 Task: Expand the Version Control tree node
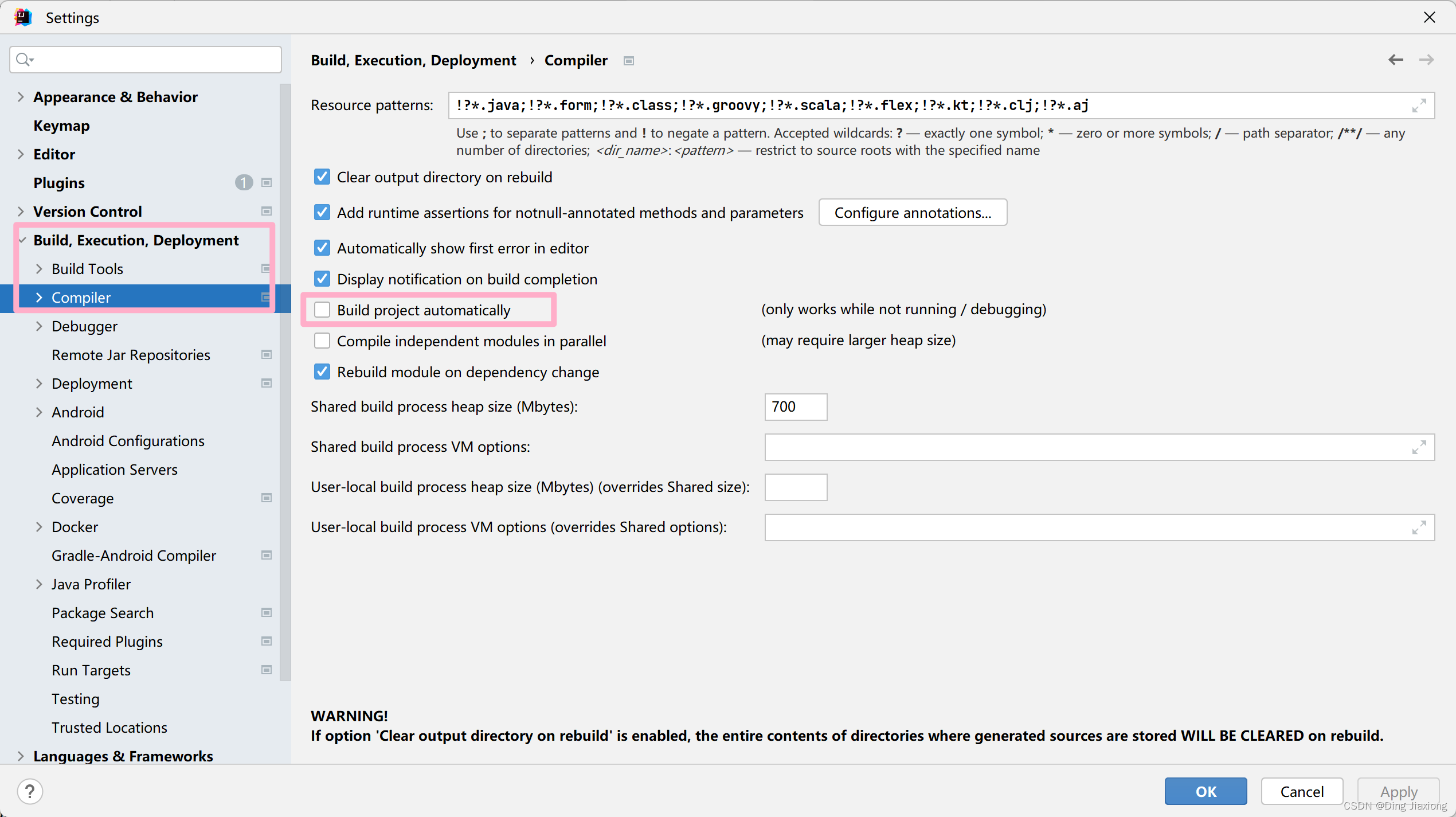(x=21, y=212)
